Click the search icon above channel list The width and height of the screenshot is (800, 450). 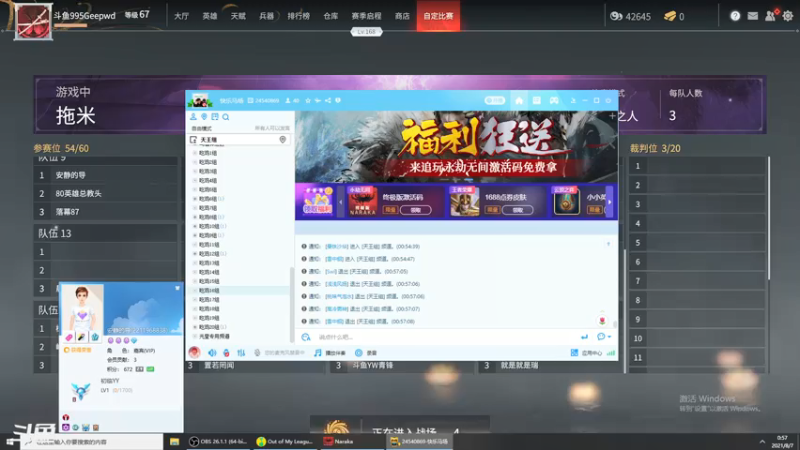tap(226, 117)
